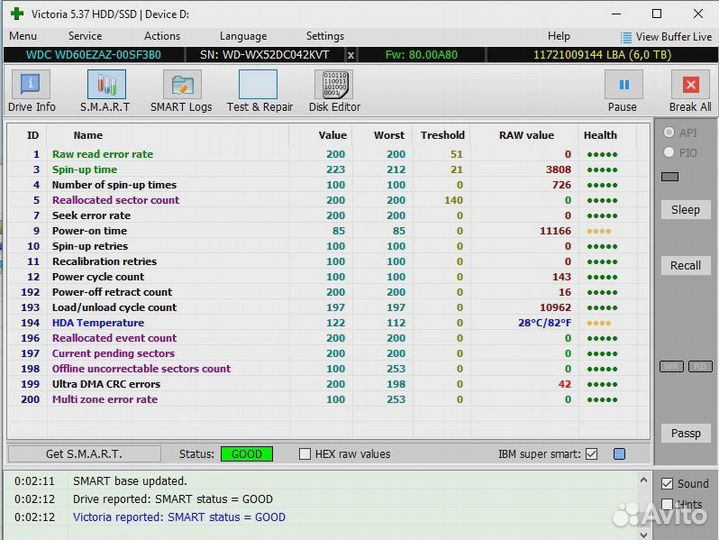
Task: Select the API radio button
Action: (669, 132)
